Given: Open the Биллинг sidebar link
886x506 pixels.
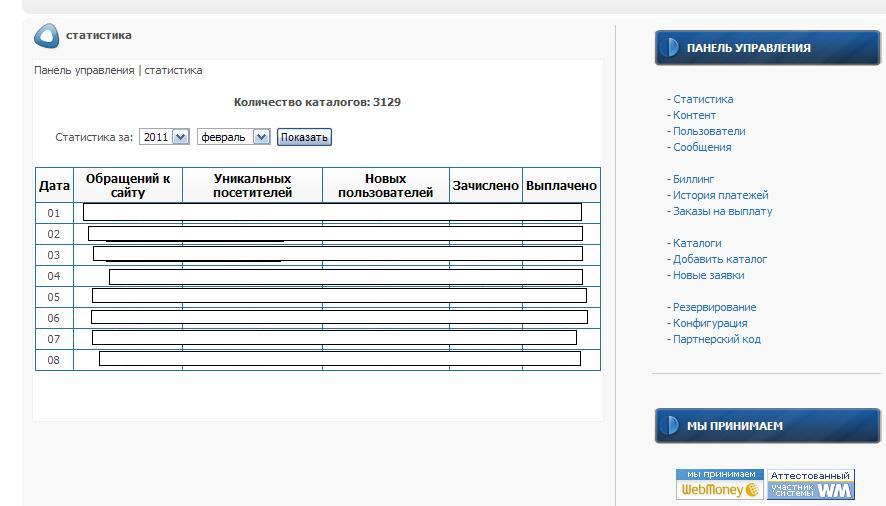Looking at the screenshot, I should click(x=693, y=179).
